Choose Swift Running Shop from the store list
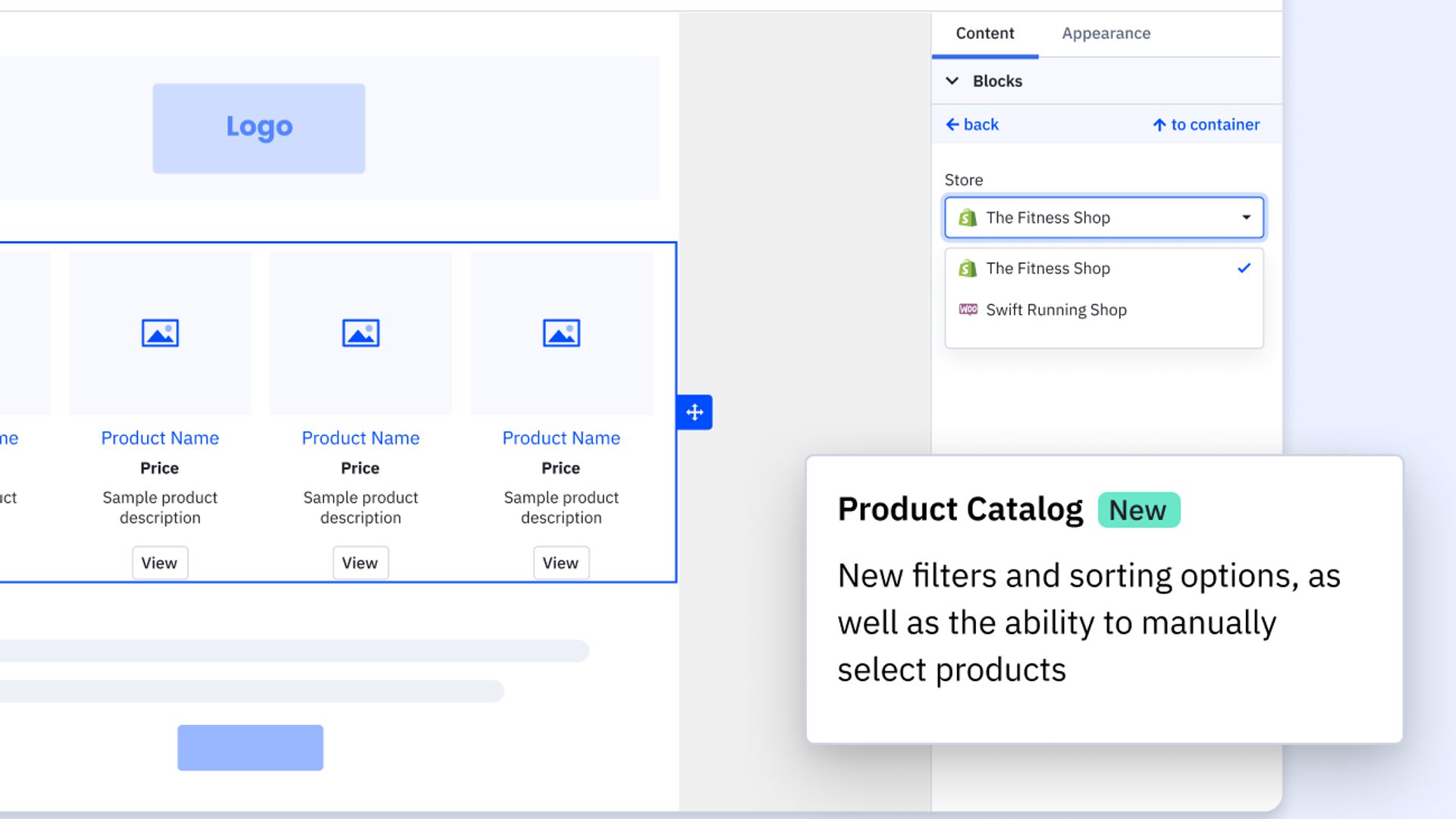Screen dimensions: 1456x819 pos(1056,309)
